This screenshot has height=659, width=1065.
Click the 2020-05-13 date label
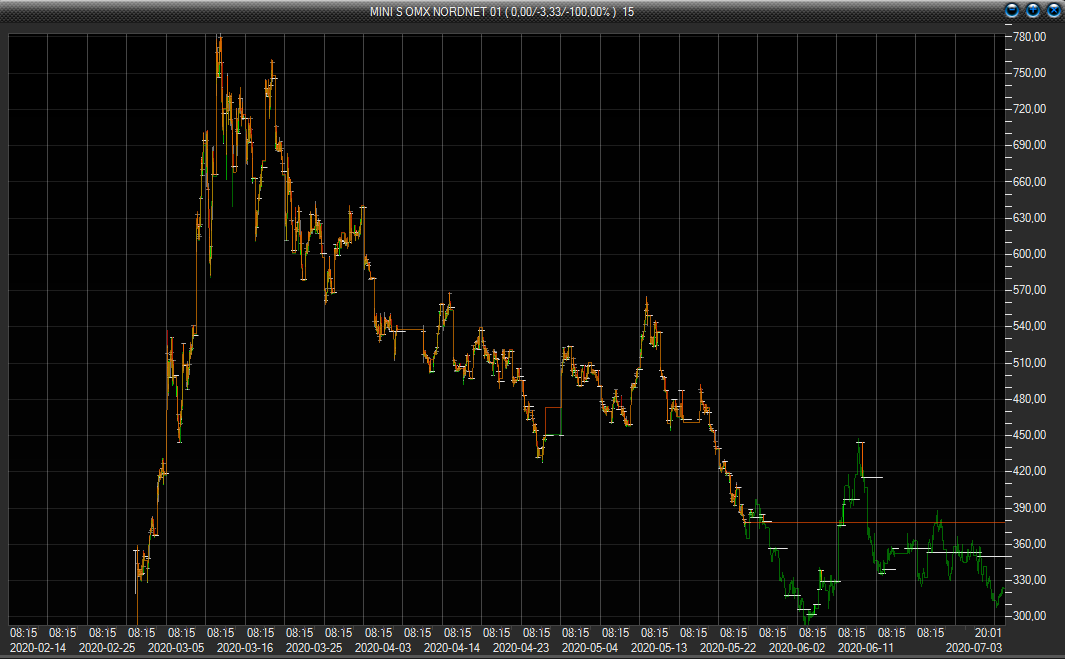pos(660,648)
